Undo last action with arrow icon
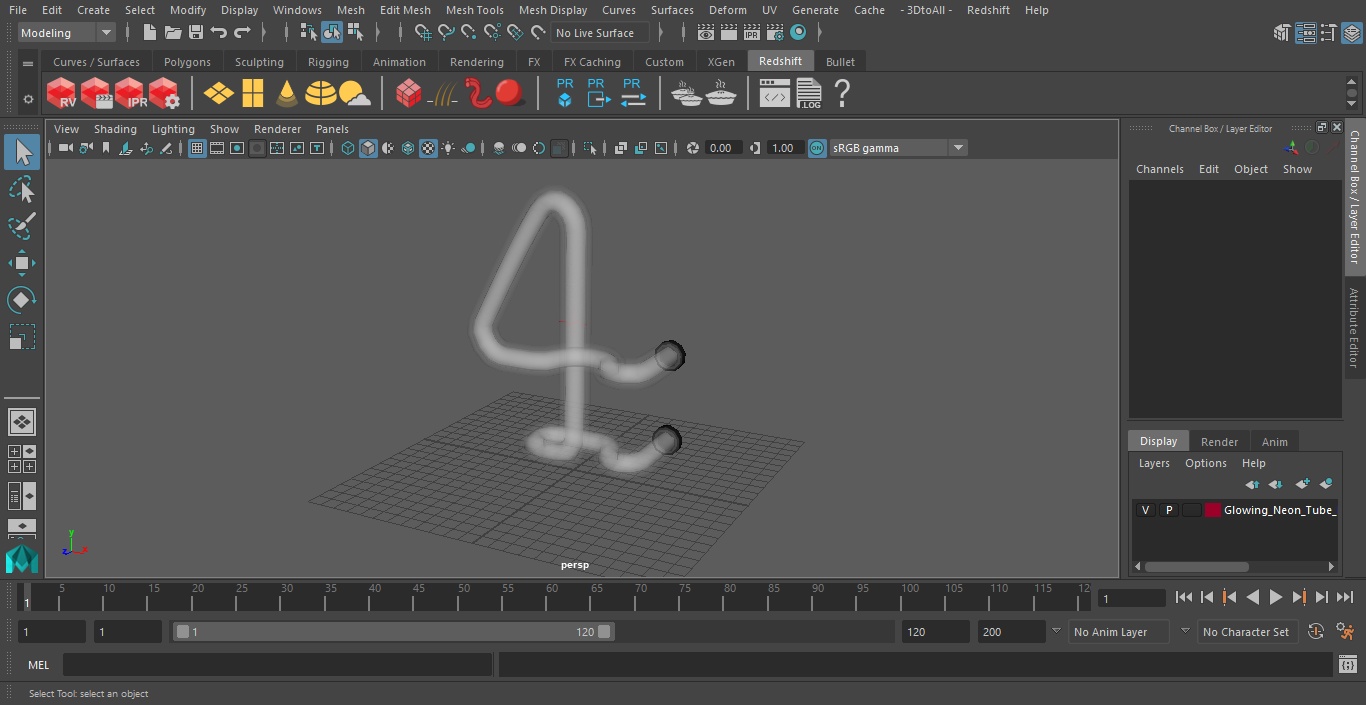The image size is (1366, 705). 219,33
